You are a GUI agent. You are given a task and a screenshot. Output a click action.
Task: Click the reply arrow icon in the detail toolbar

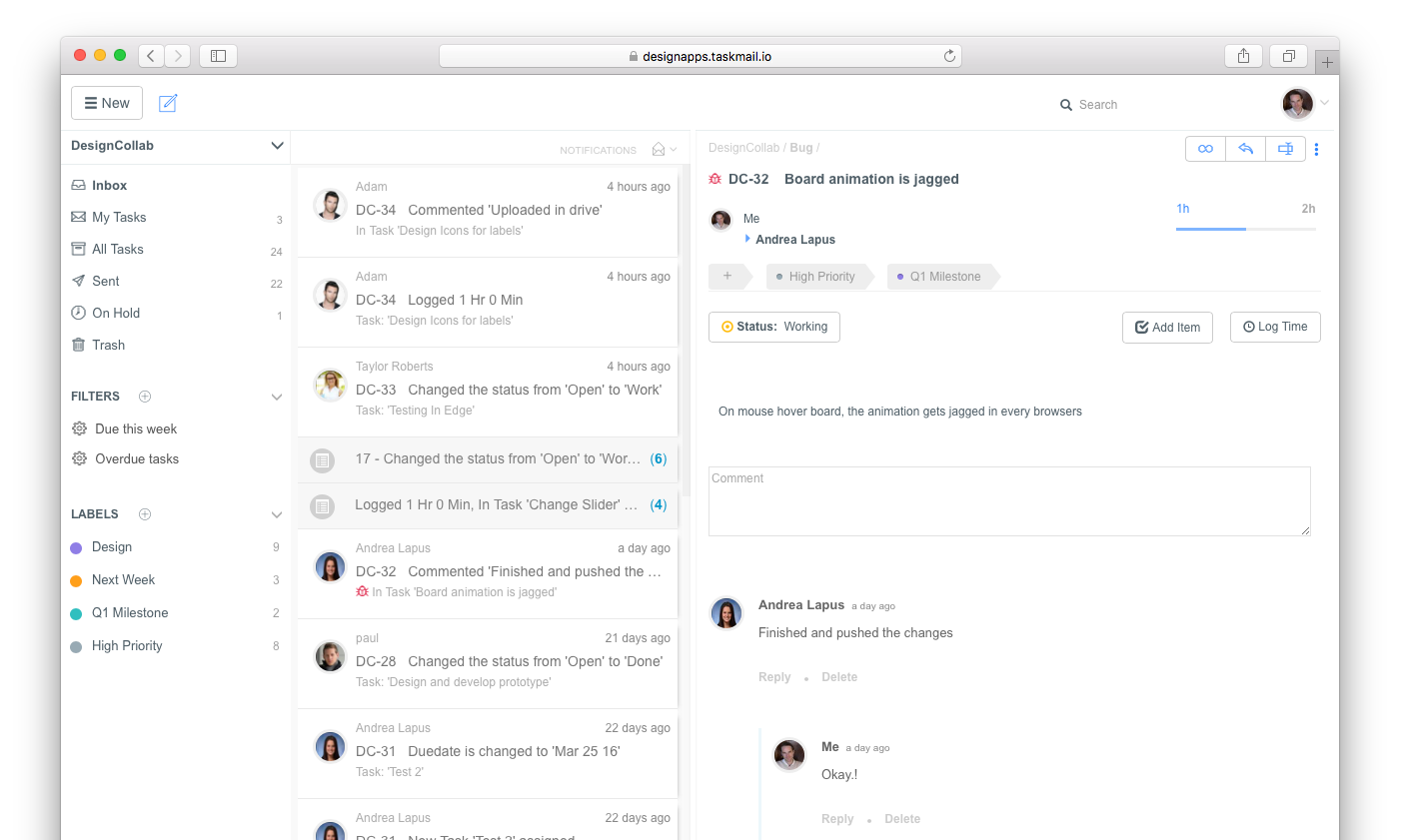tap(1245, 148)
